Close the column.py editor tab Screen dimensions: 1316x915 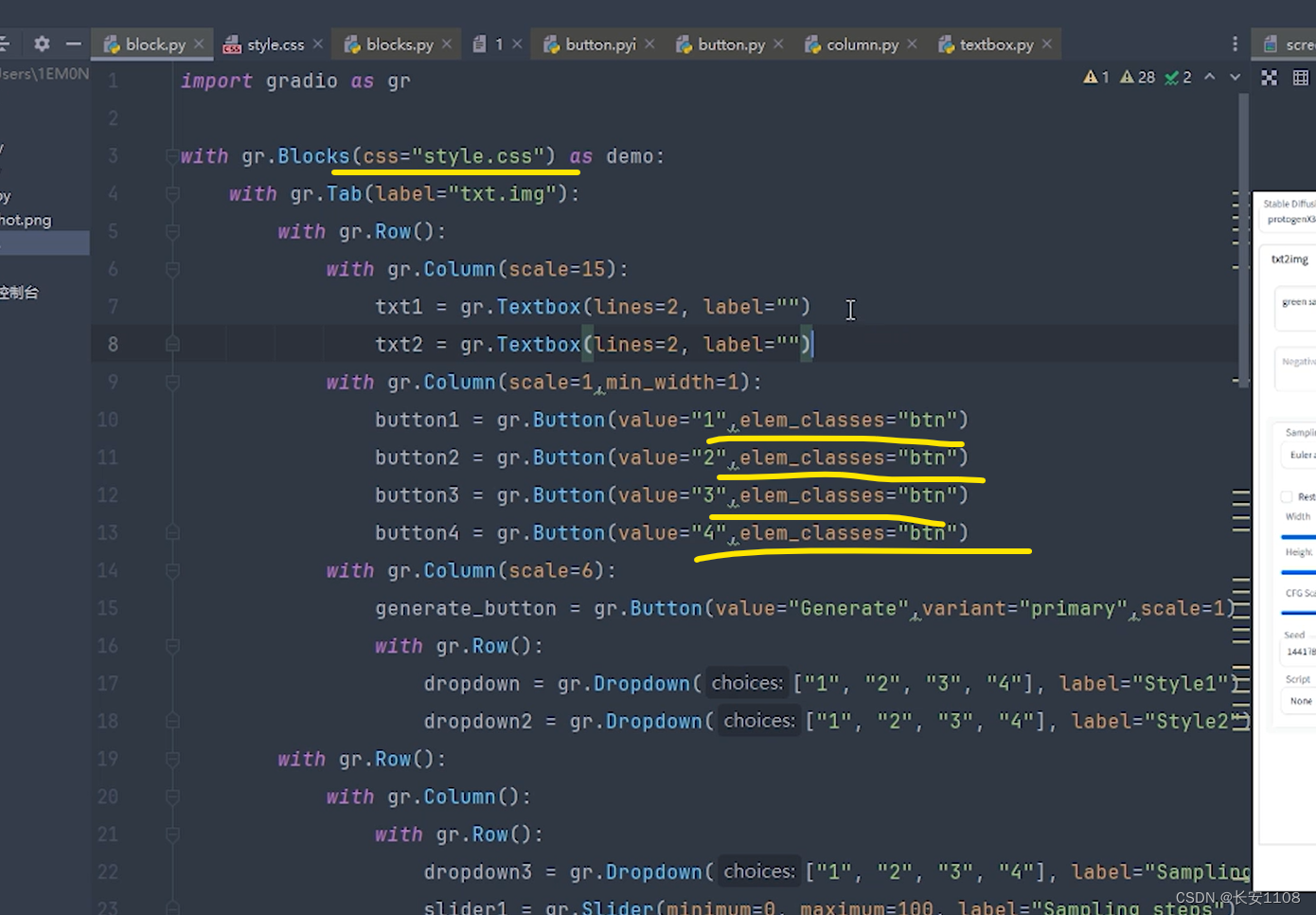912,44
